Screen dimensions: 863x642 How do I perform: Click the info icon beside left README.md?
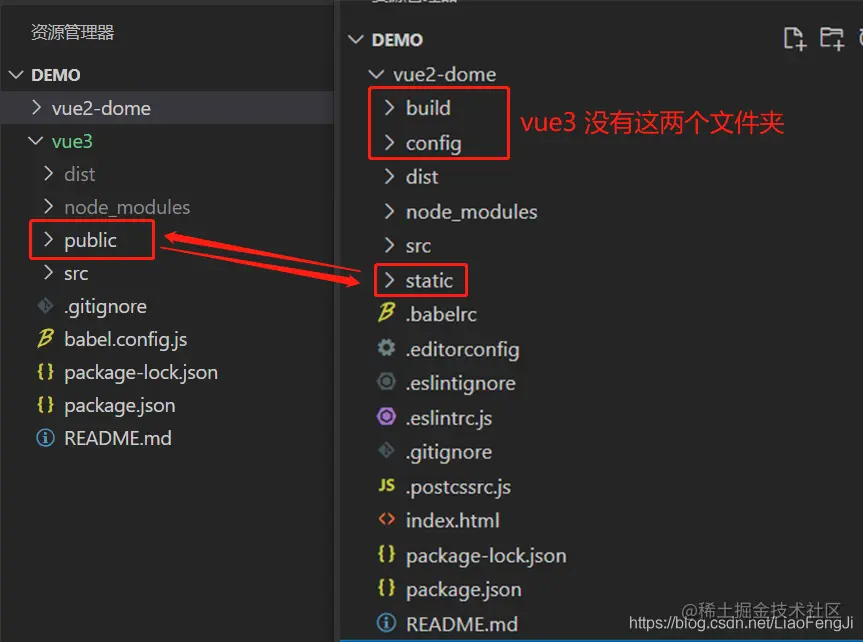[45, 438]
